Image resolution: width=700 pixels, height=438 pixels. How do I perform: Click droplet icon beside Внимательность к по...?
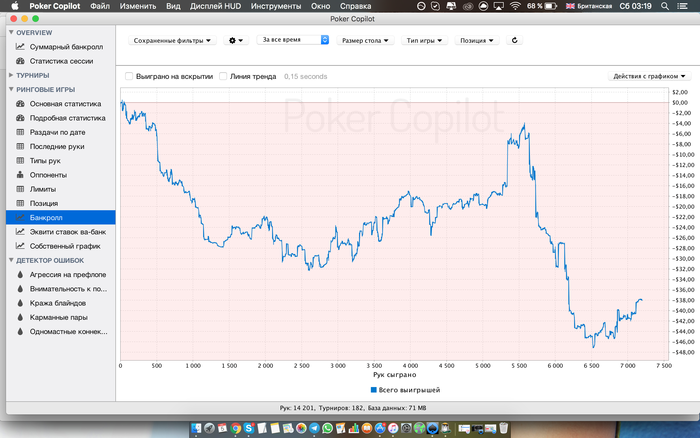[20, 289]
